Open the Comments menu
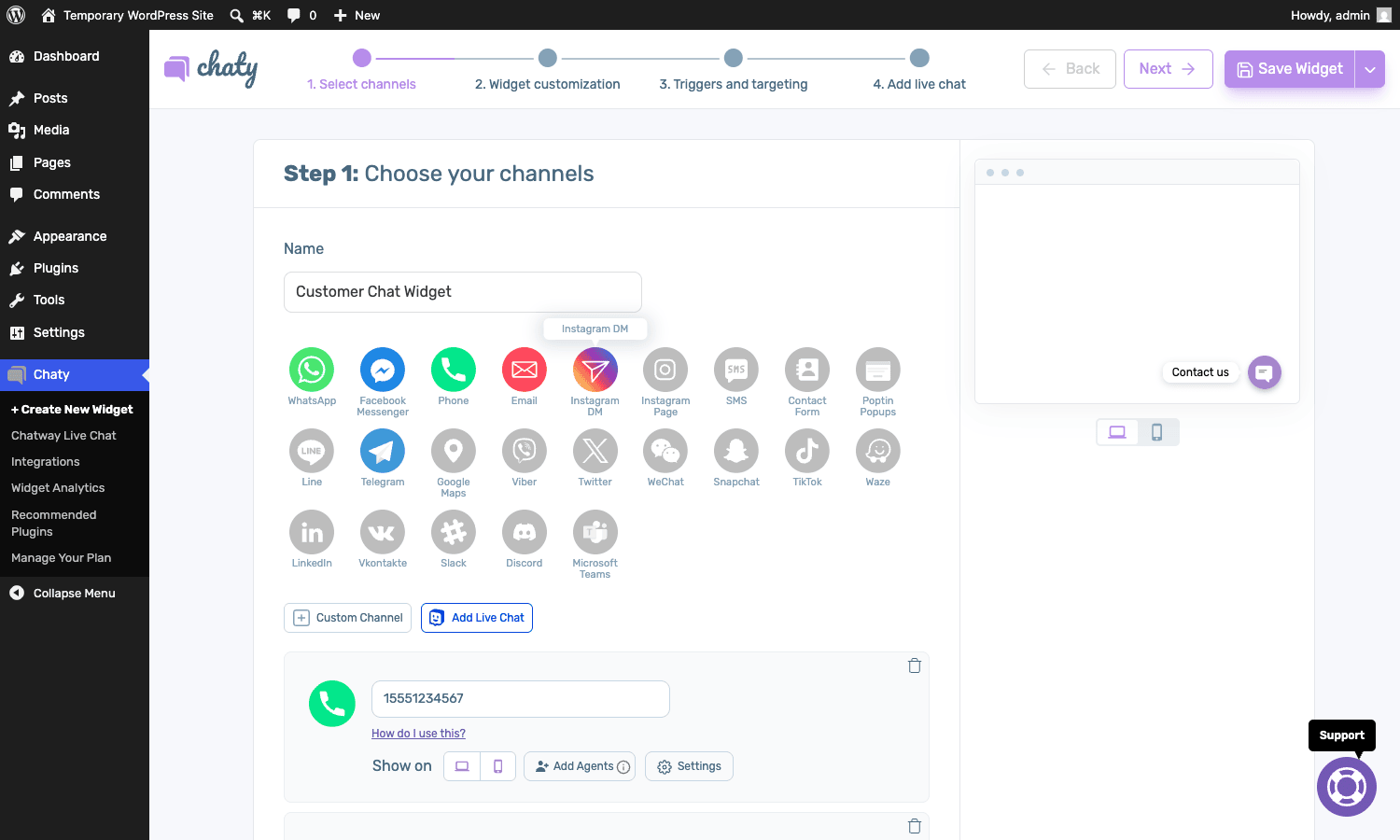 tap(75, 194)
